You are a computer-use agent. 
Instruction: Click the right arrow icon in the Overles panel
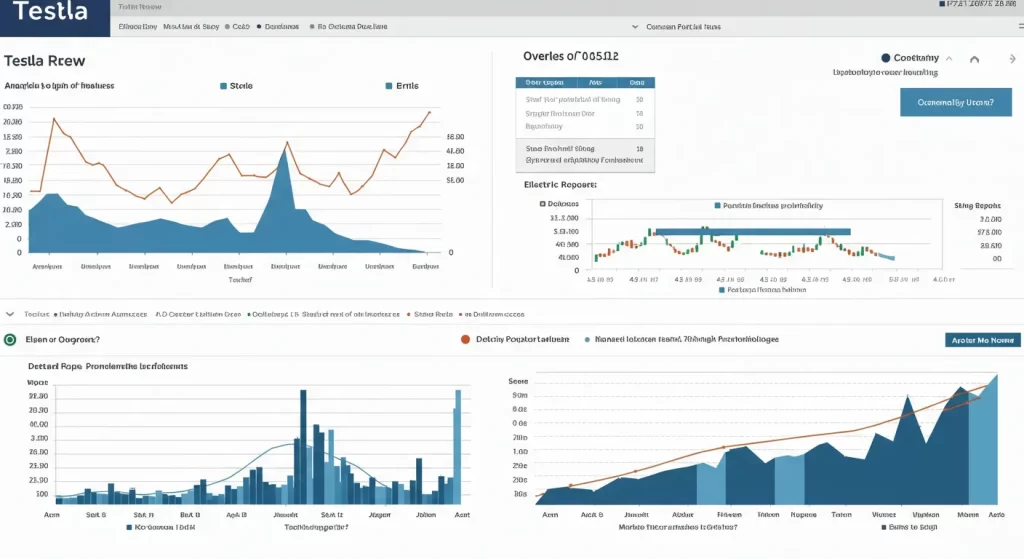tap(1012, 59)
